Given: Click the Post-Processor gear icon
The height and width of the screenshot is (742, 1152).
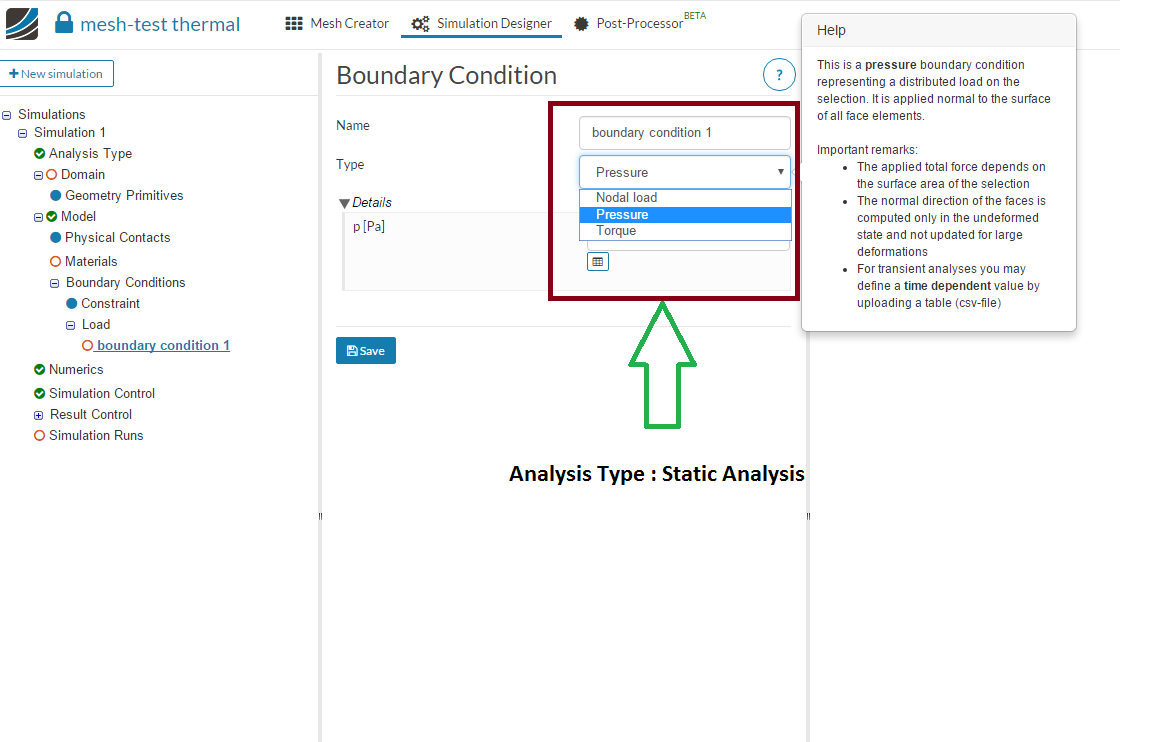Looking at the screenshot, I should point(581,23).
